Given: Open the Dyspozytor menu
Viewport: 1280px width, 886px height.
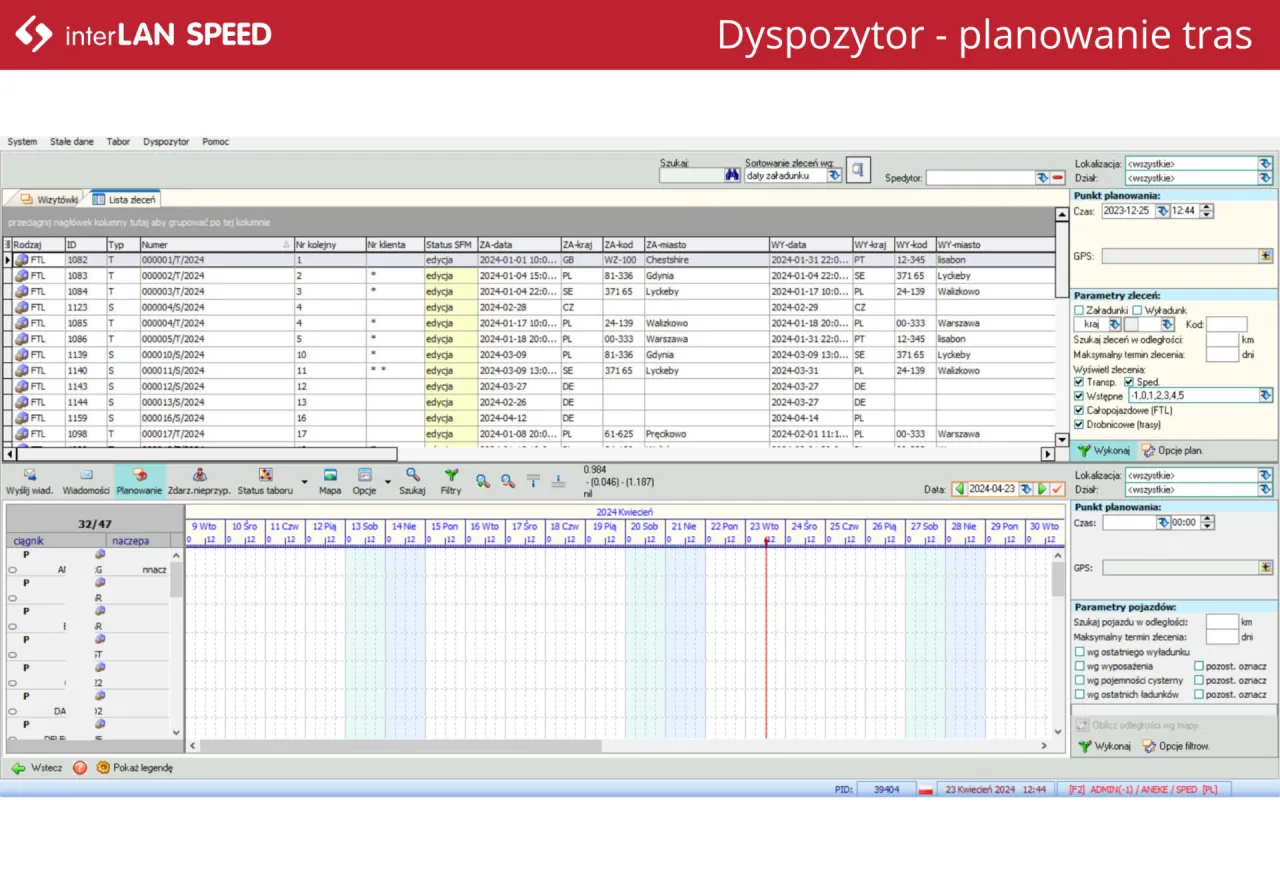Looking at the screenshot, I should click(166, 142).
